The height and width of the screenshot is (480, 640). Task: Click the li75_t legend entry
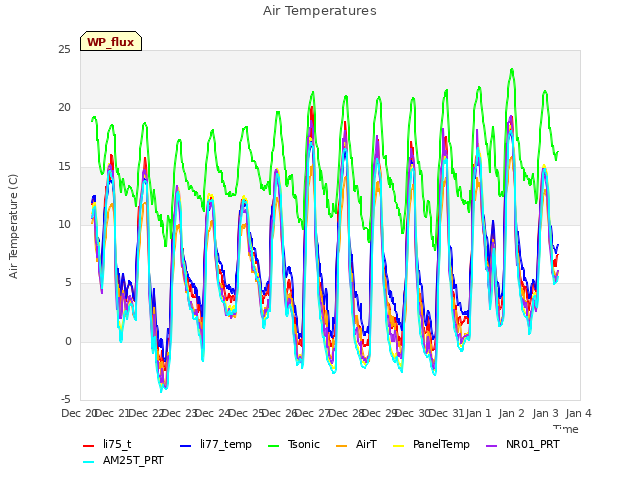coord(107,444)
